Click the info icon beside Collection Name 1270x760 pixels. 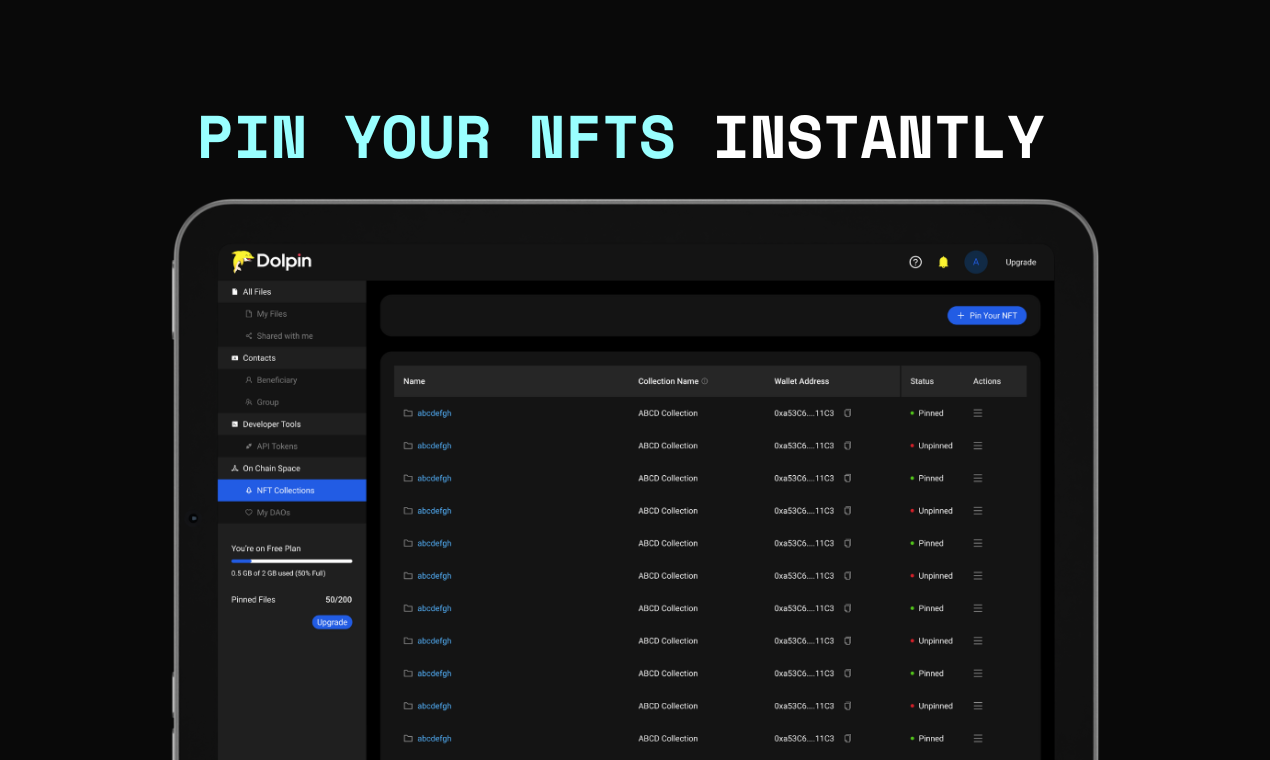[705, 381]
